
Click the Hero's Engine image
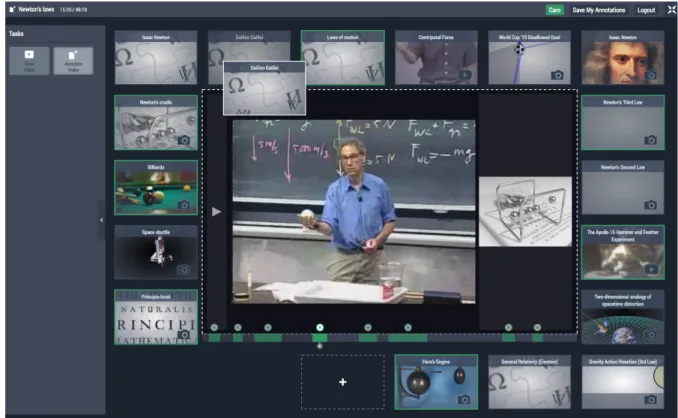point(436,387)
